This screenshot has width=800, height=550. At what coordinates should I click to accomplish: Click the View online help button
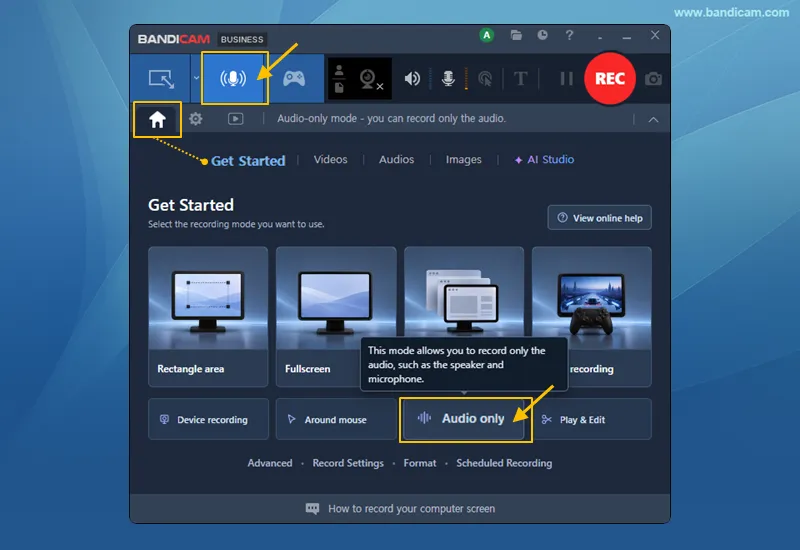coord(599,218)
